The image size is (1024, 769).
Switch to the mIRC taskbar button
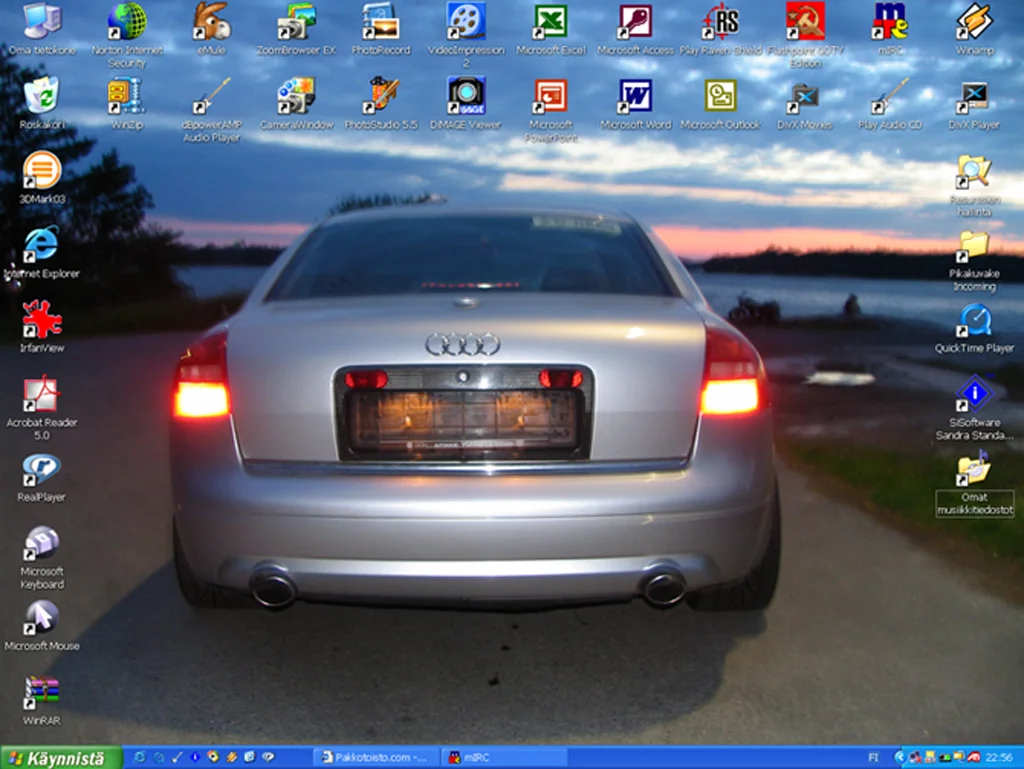pos(503,758)
